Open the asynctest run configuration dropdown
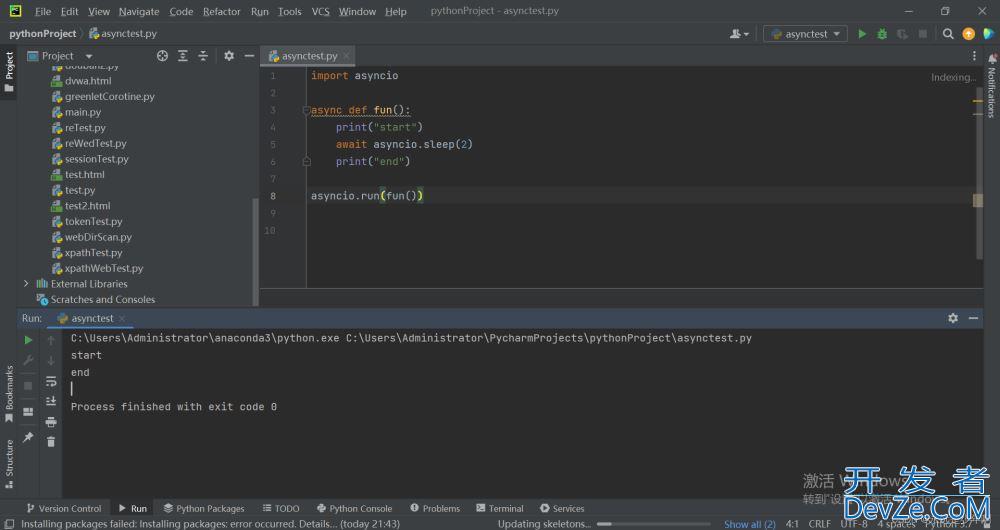The width and height of the screenshot is (1000, 530). (x=805, y=34)
